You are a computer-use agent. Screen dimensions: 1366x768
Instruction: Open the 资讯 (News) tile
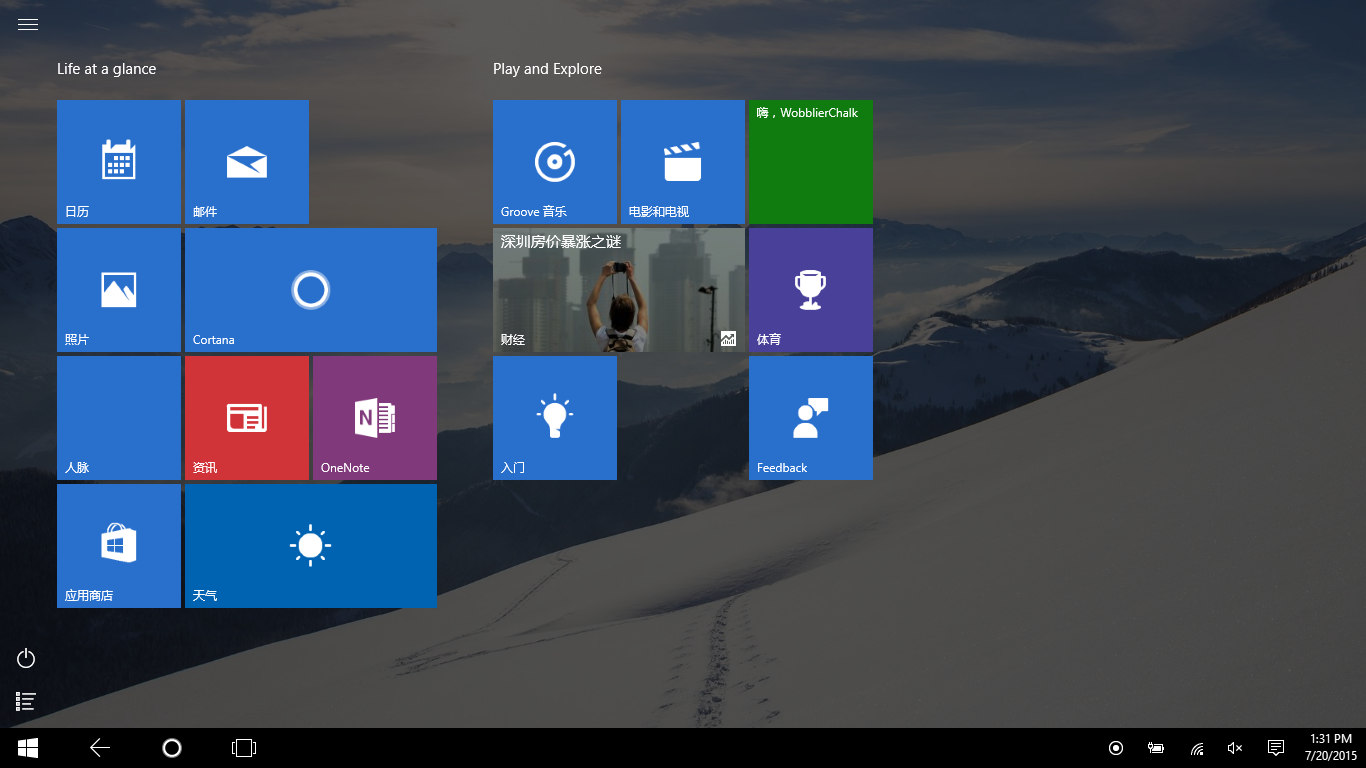246,417
